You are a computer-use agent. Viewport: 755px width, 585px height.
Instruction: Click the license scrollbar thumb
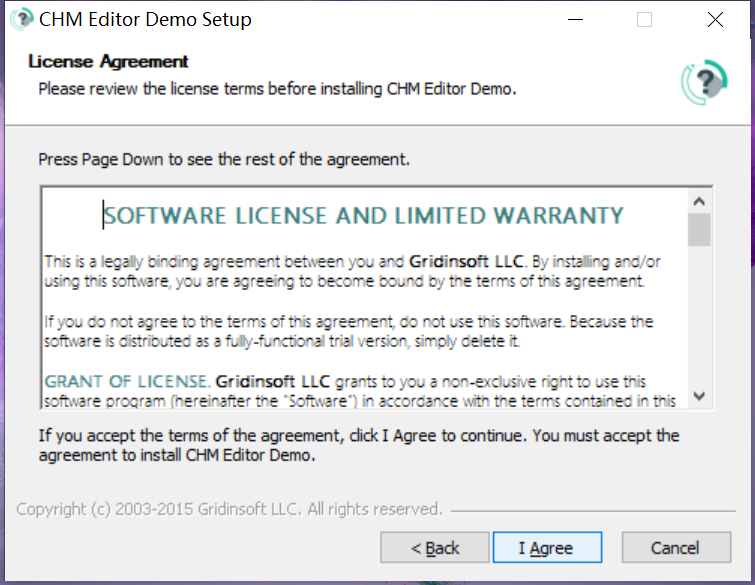click(699, 229)
